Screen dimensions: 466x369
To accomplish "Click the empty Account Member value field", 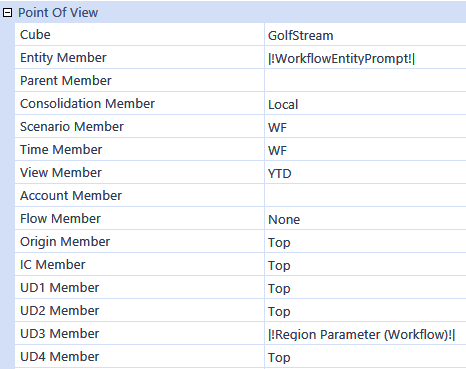I will [x=365, y=196].
